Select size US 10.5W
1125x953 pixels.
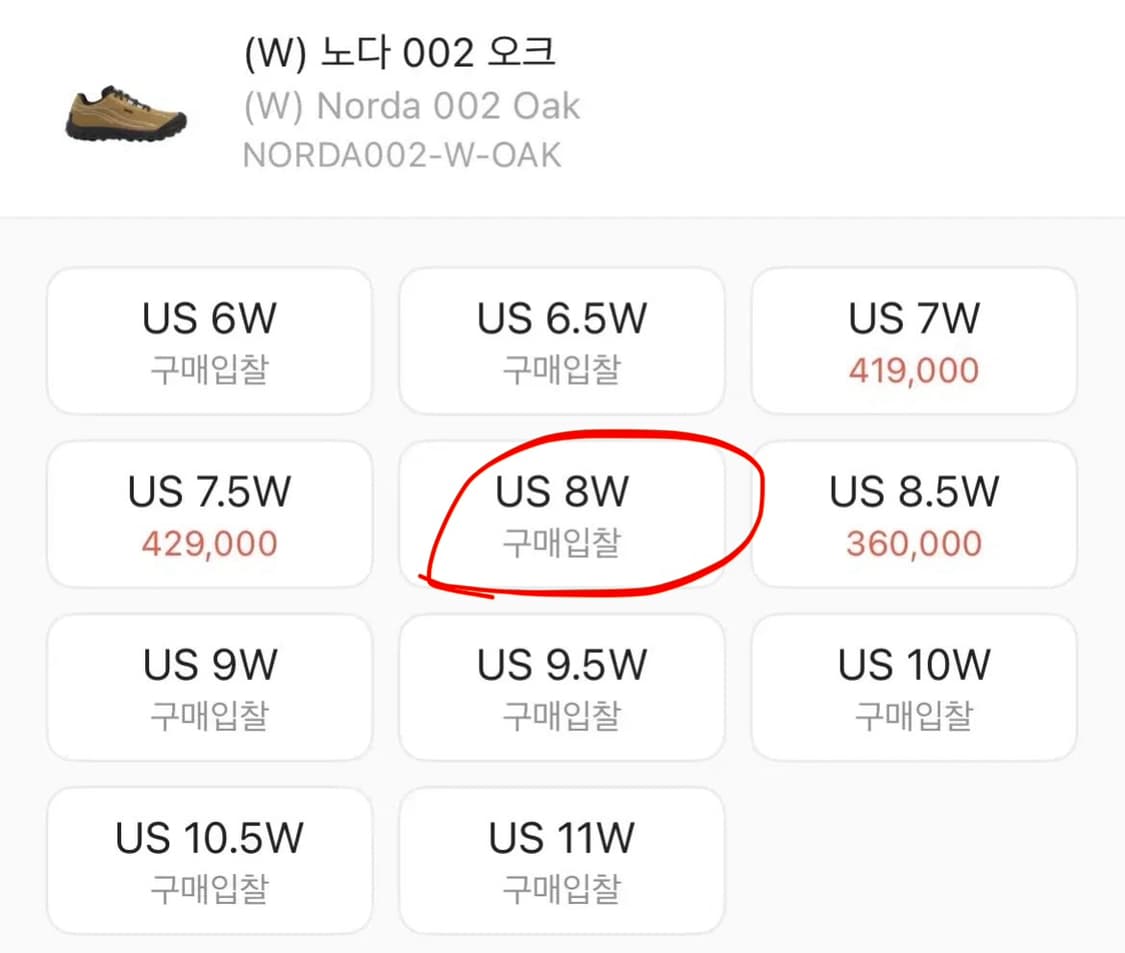pyautogui.click(x=208, y=858)
